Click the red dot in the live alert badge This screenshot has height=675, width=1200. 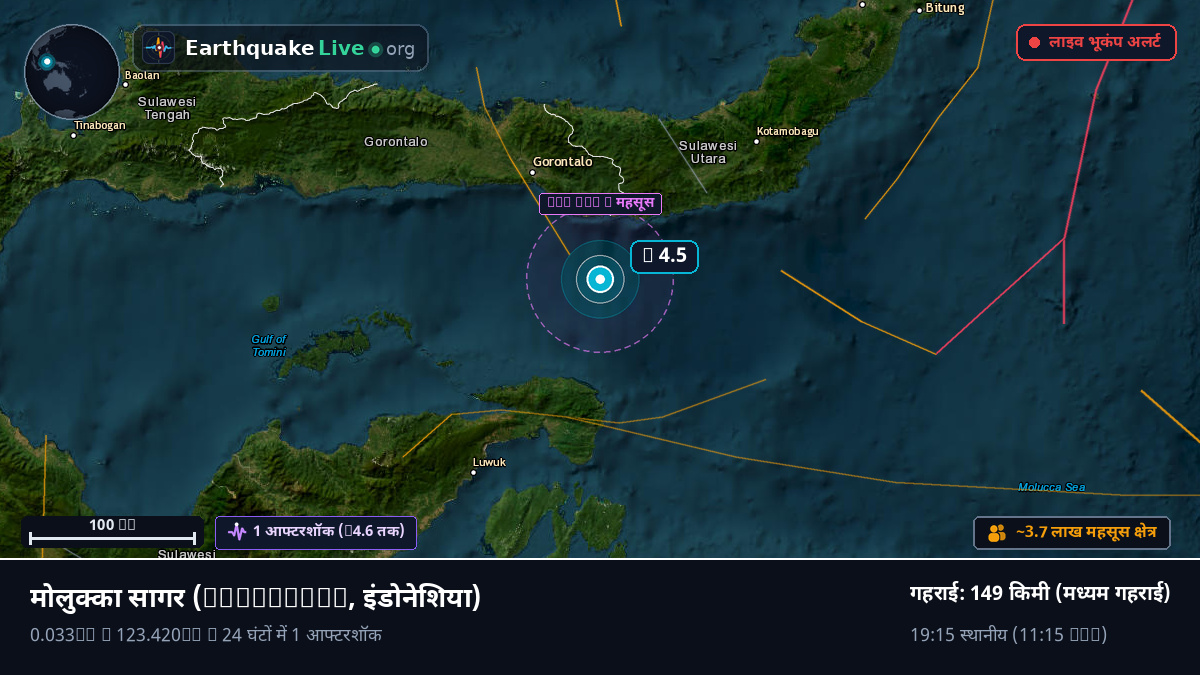click(1034, 43)
